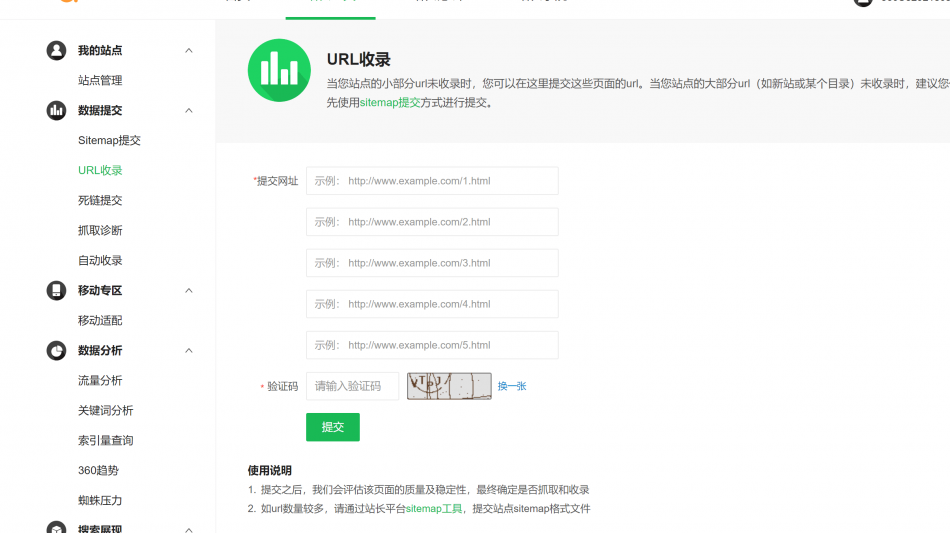Go to 移动适配 page
The height and width of the screenshot is (533, 950).
click(x=100, y=320)
